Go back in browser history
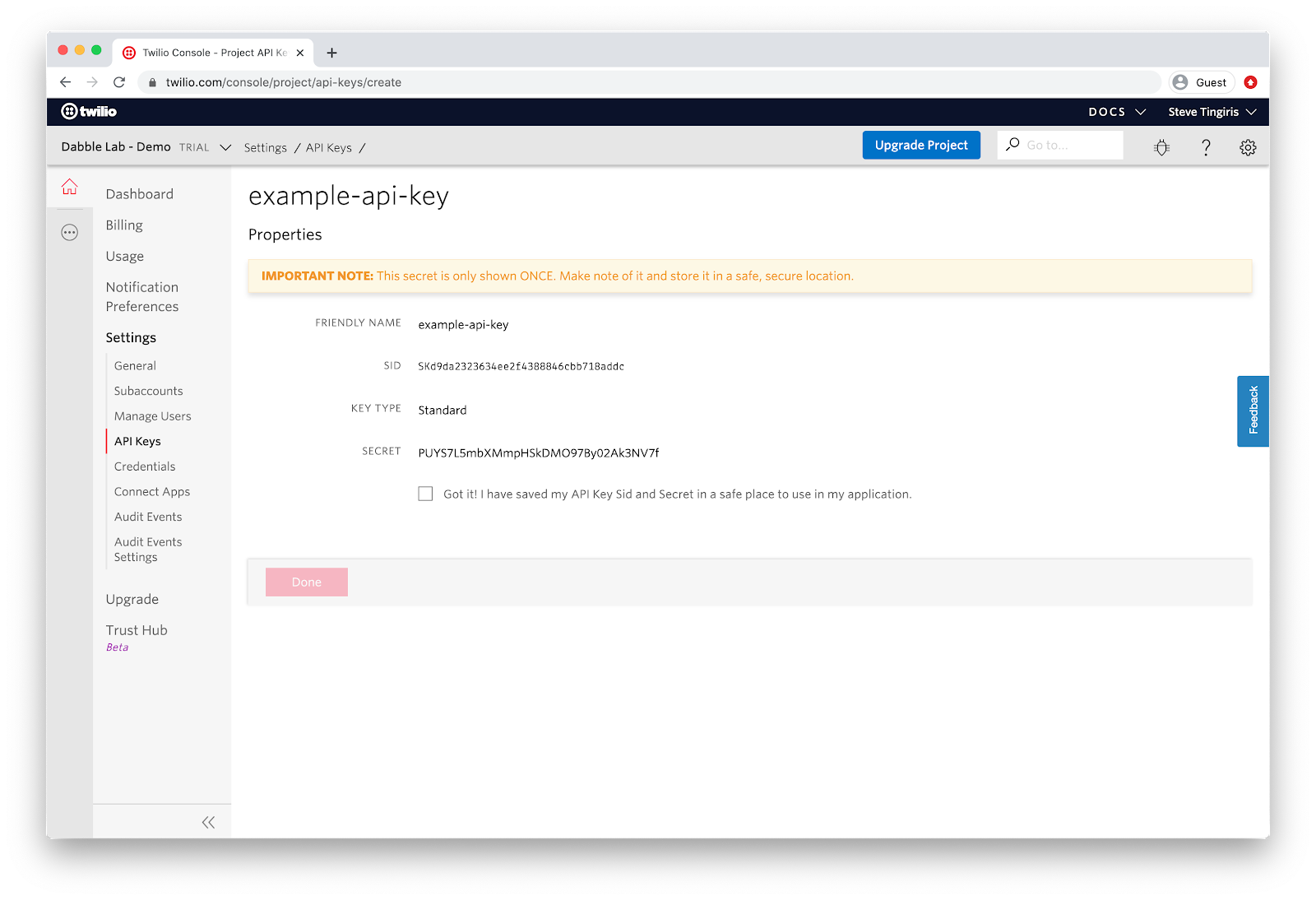The image size is (1316, 900). click(66, 82)
